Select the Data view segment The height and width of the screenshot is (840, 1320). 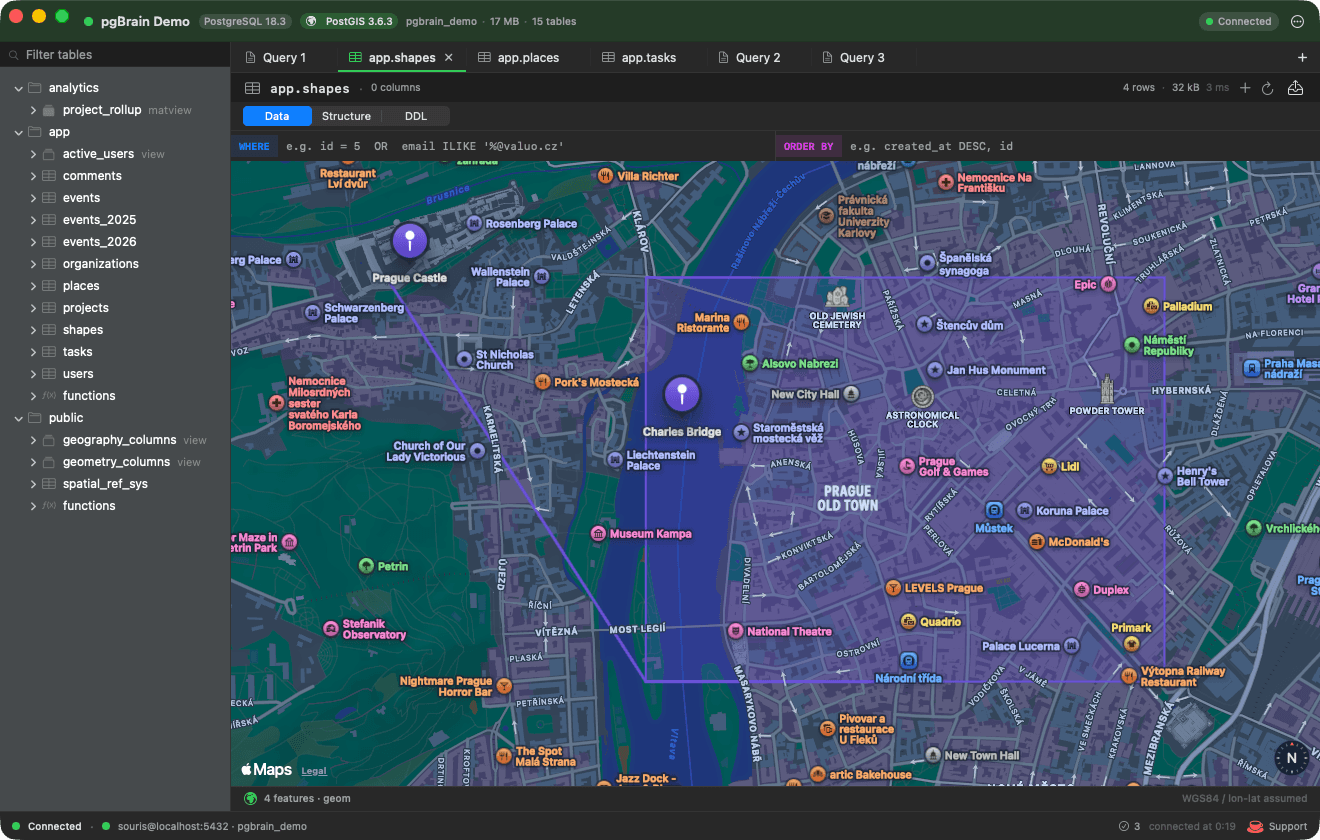pyautogui.click(x=277, y=116)
